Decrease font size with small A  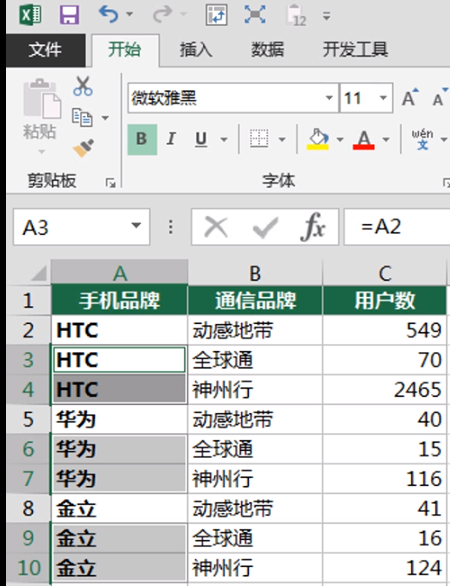440,97
